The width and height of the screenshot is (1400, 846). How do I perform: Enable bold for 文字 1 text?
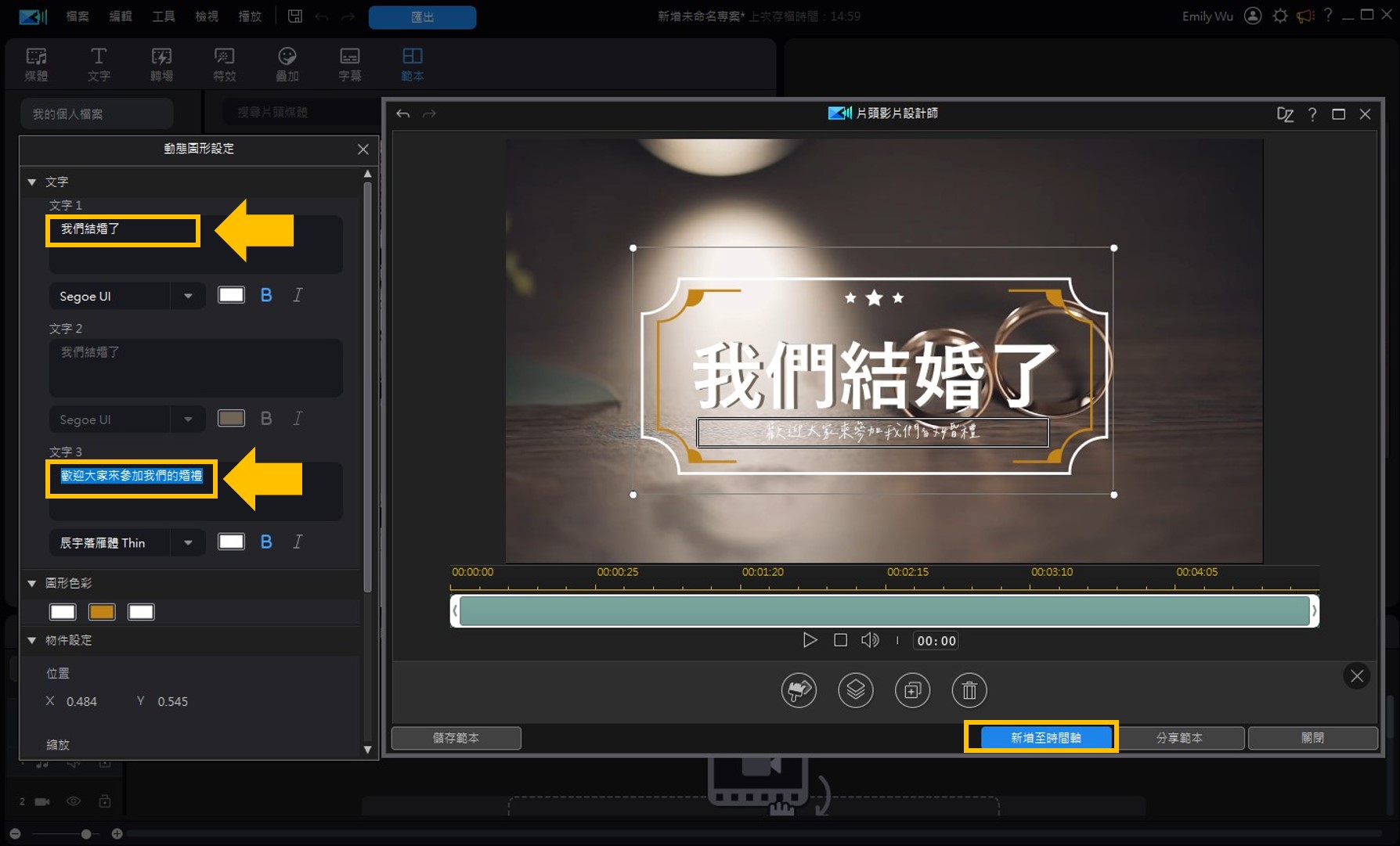point(265,295)
